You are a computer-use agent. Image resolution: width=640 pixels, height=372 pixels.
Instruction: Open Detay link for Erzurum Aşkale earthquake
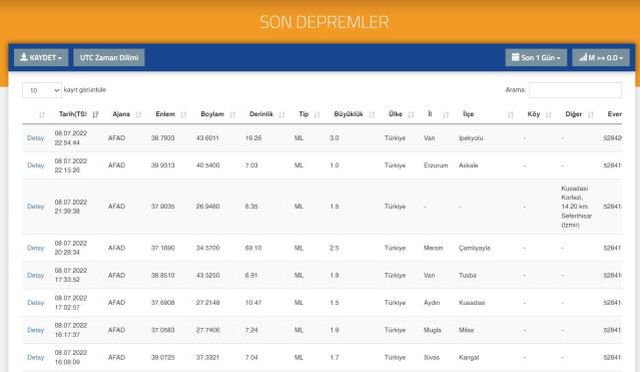[x=36, y=165]
